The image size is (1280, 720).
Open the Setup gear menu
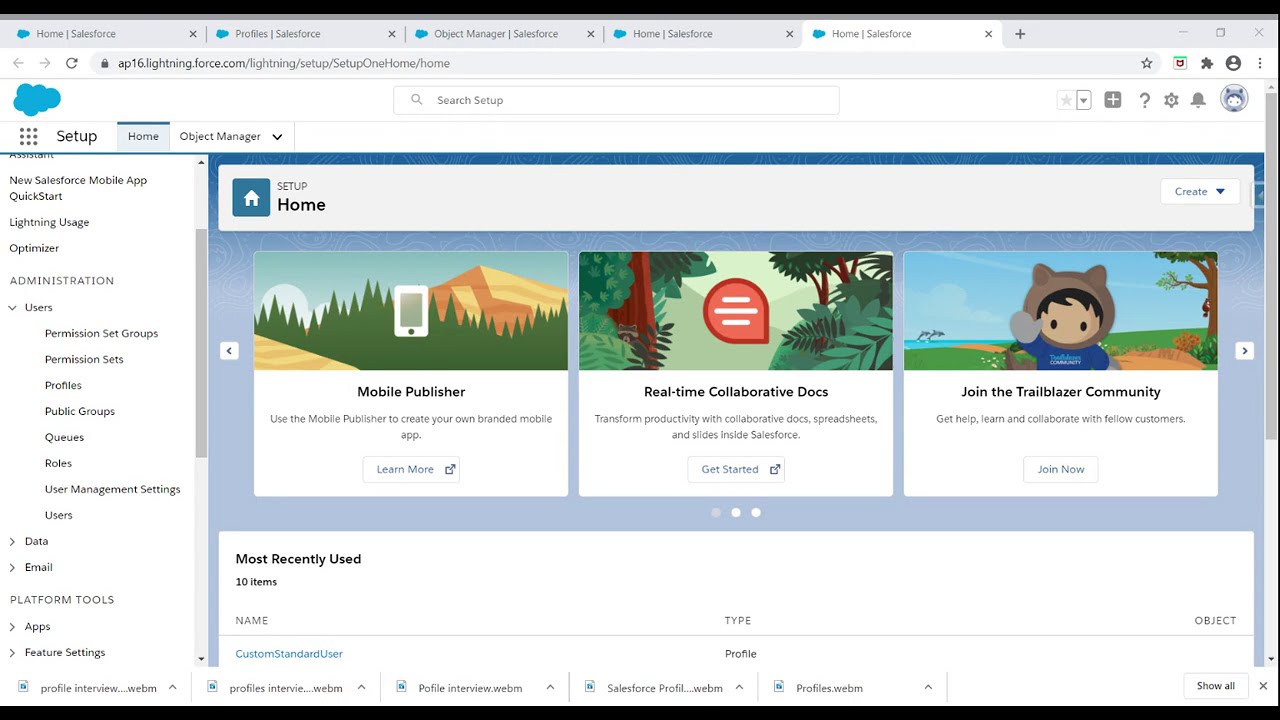pyautogui.click(x=1171, y=100)
